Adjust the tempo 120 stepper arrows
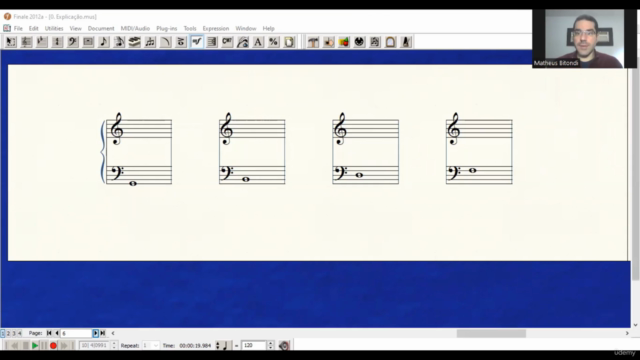 270,346
